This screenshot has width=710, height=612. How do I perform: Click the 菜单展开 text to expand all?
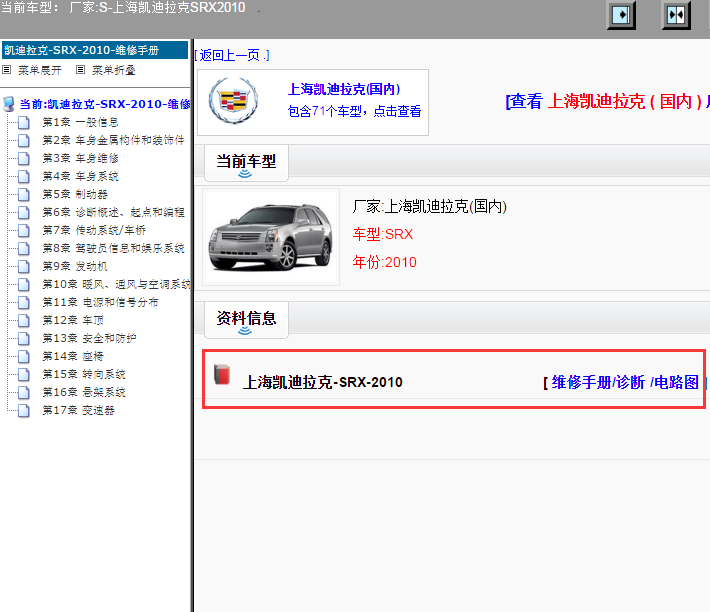pyautogui.click(x=39, y=70)
